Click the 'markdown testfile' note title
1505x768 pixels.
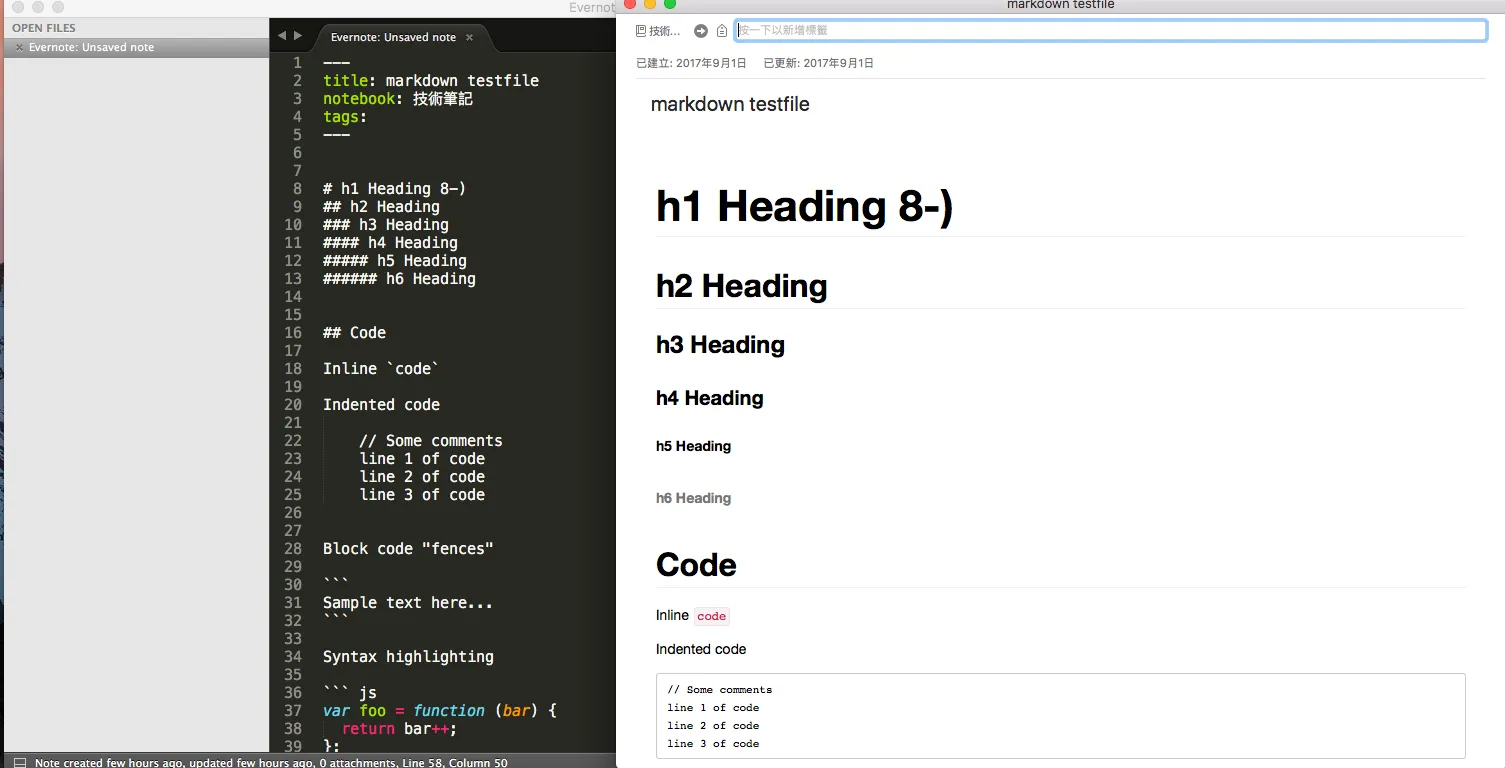tap(730, 104)
